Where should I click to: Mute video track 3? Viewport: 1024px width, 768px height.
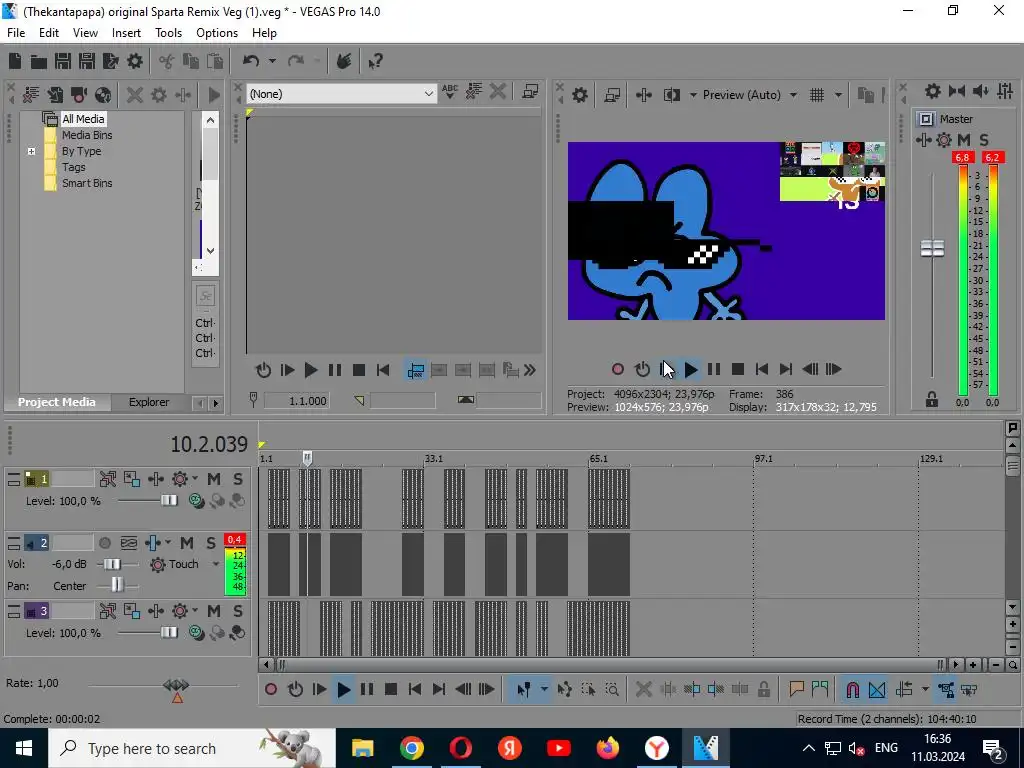point(214,611)
